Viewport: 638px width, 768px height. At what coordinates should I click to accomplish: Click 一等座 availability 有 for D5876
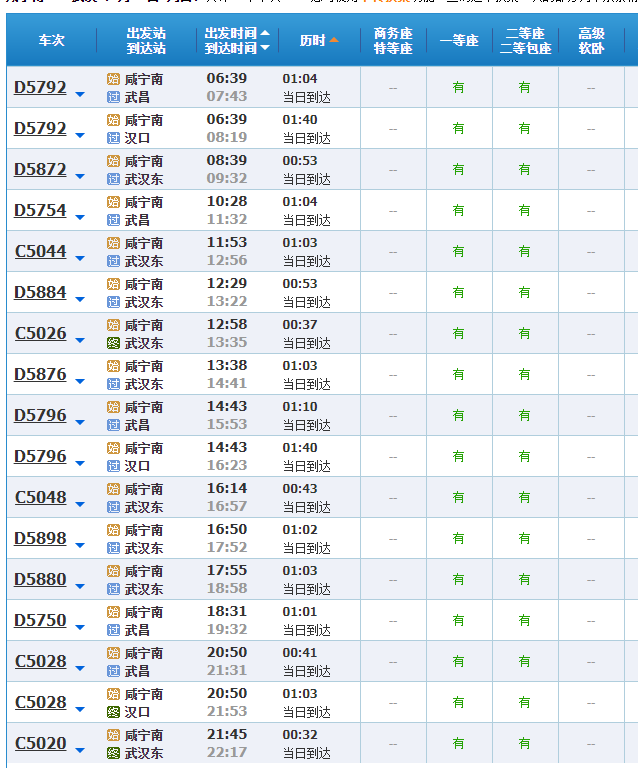[x=458, y=375]
